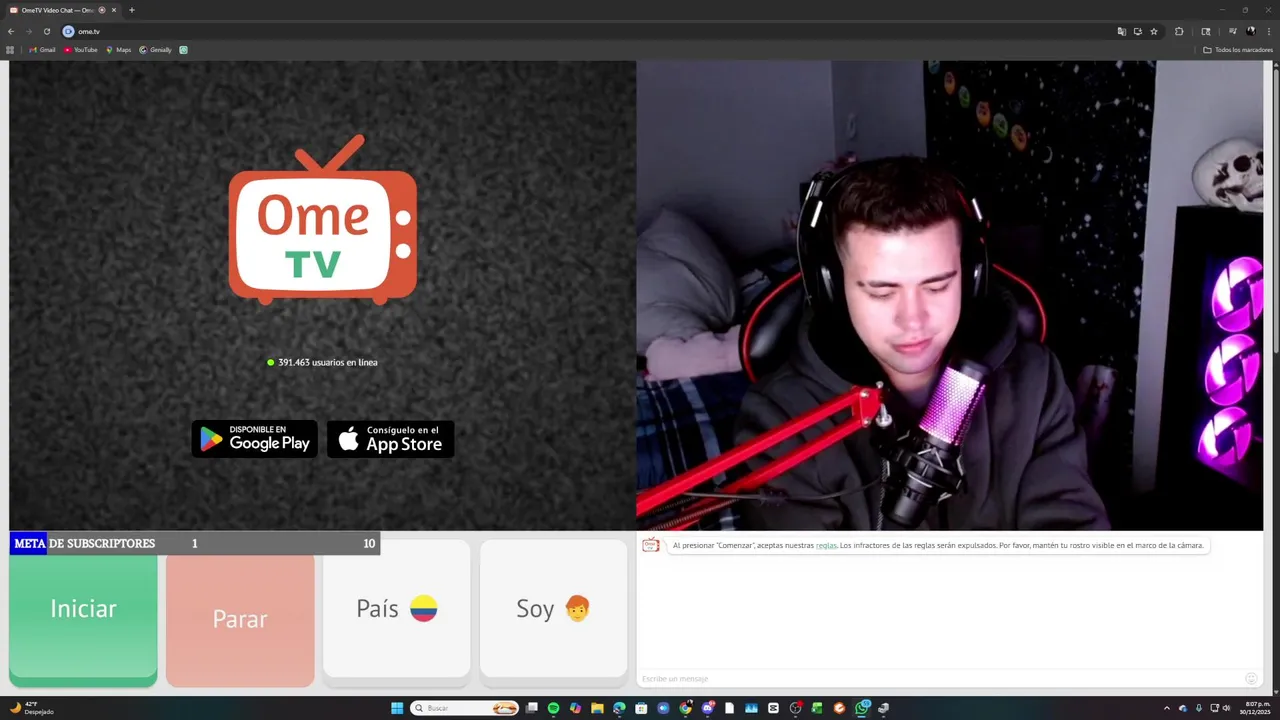Open Copilot from taskbar
Image resolution: width=1280 pixels, height=720 pixels.
tap(575, 708)
